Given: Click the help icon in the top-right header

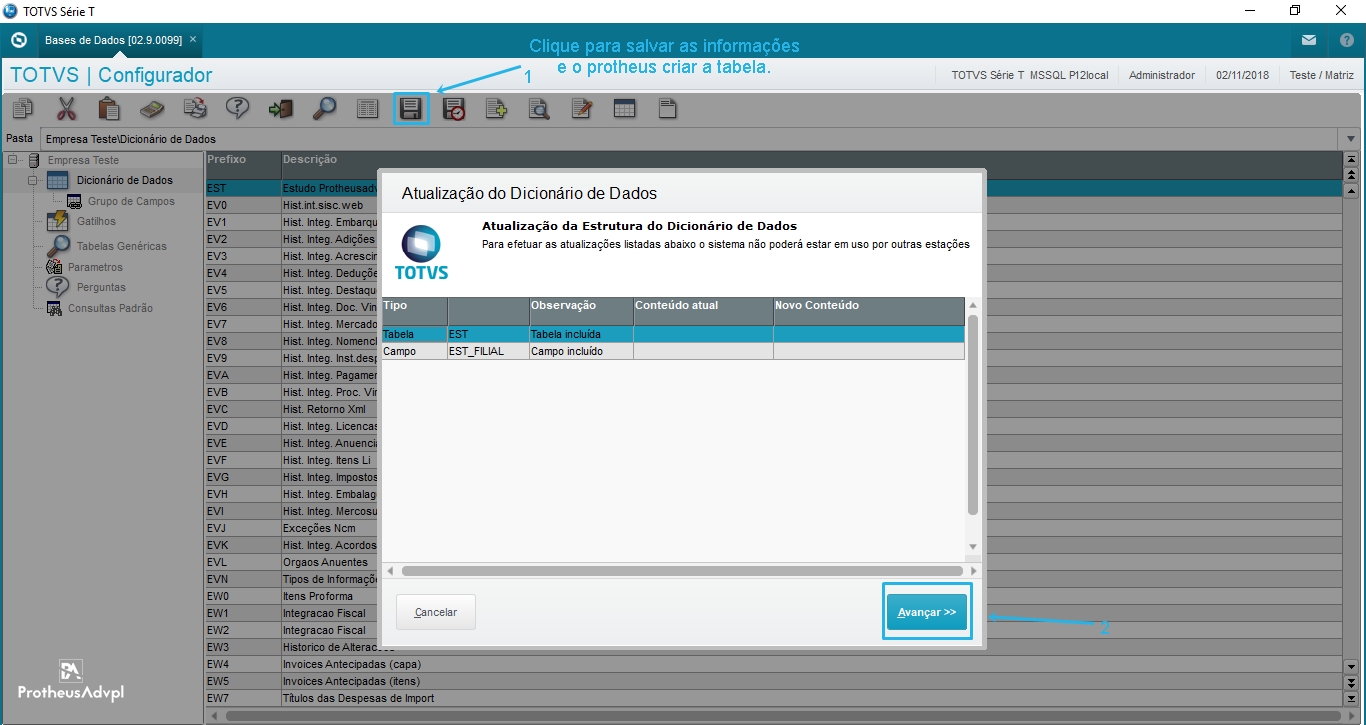Looking at the screenshot, I should [x=1347, y=41].
